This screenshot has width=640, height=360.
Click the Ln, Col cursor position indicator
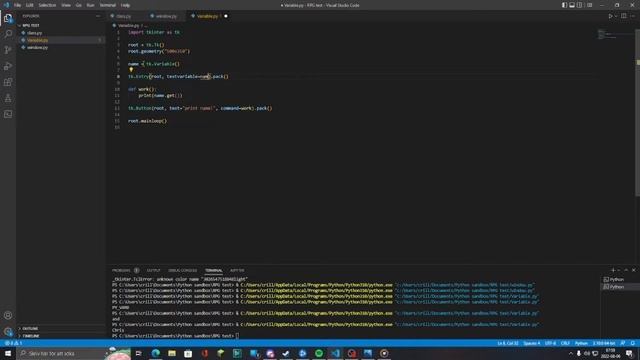click(508, 343)
